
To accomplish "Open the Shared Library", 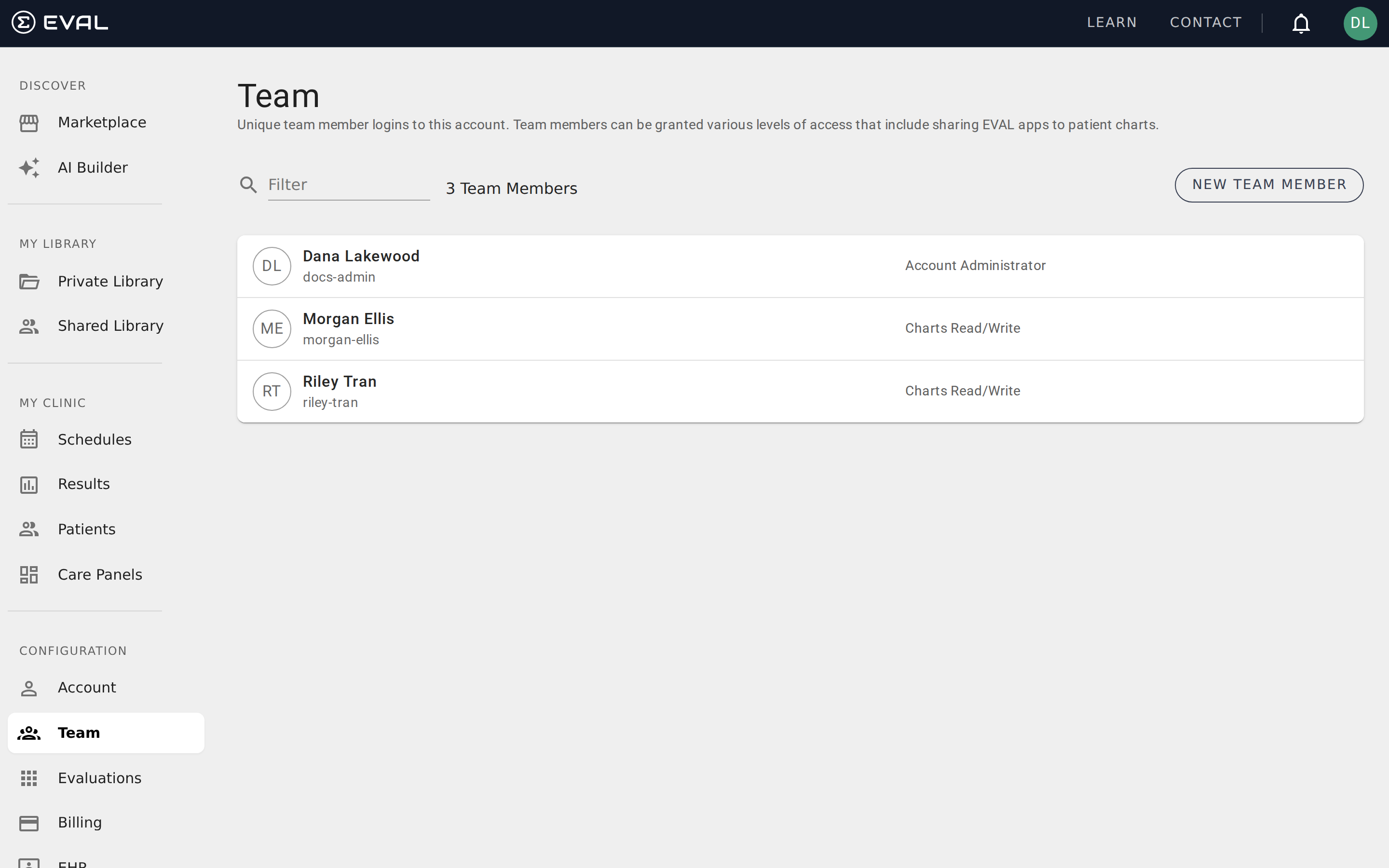I will click(110, 325).
